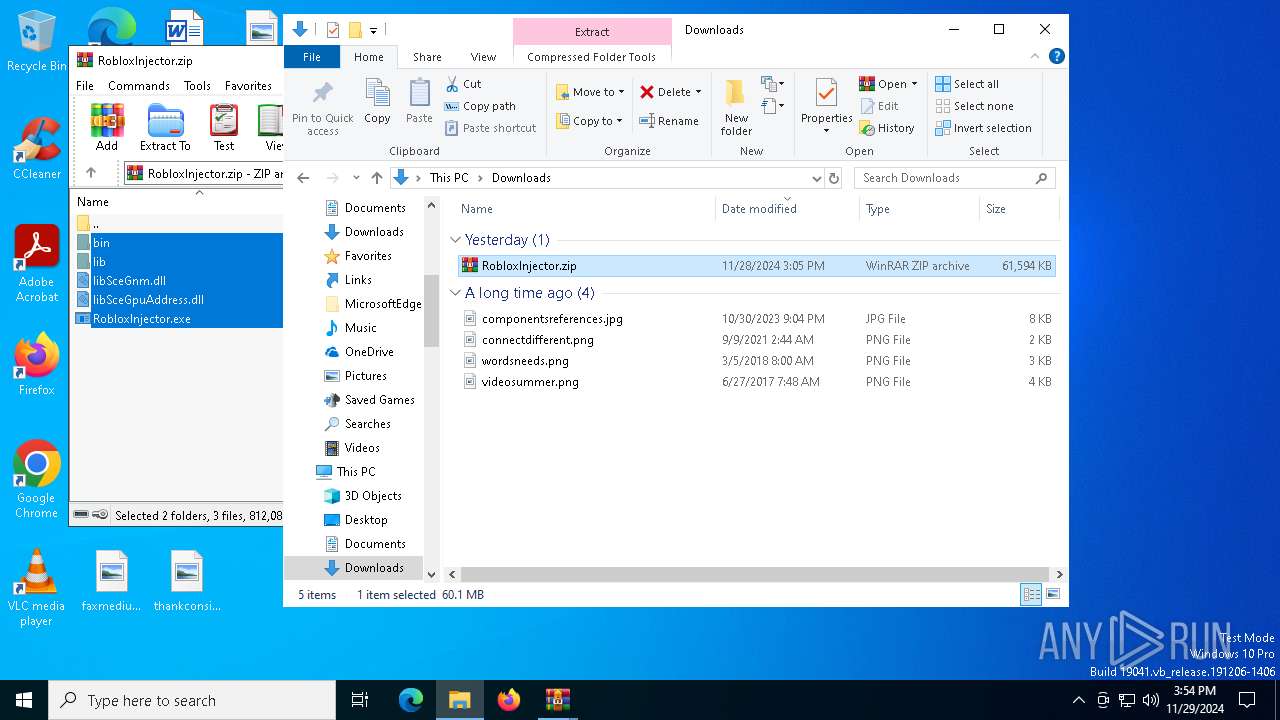
Task: Click Extract To in WinRAR toolbar
Action: pyautogui.click(x=165, y=127)
